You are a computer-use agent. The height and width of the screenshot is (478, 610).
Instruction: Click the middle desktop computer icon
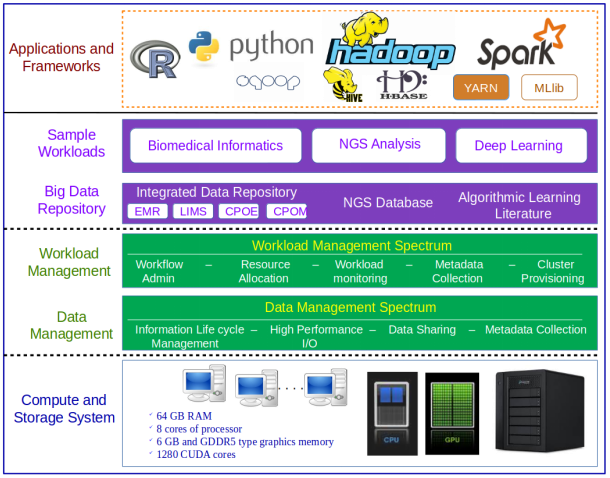(256, 388)
